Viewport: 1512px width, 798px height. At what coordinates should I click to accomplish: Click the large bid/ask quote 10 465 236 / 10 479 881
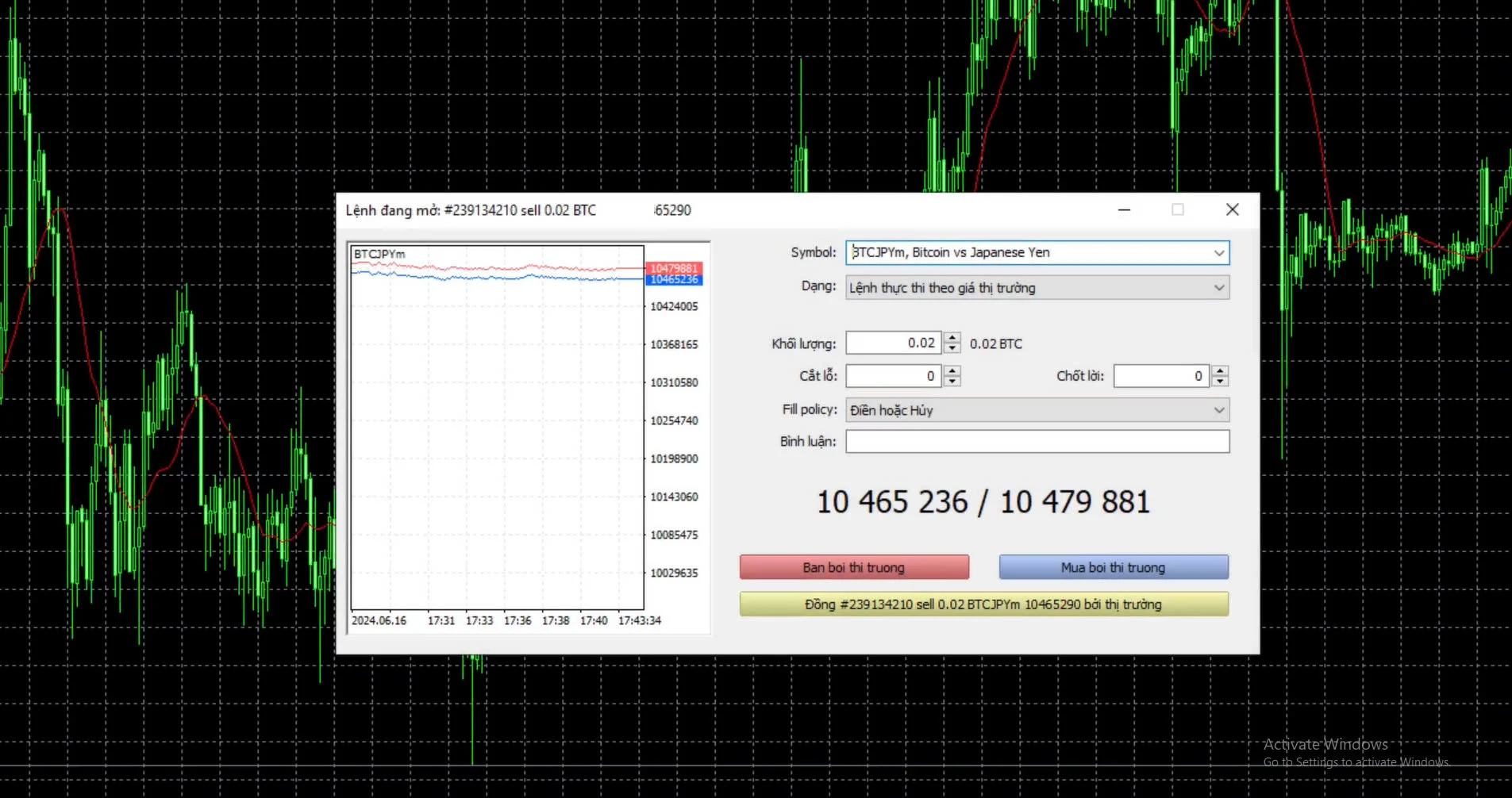pyautogui.click(x=983, y=502)
